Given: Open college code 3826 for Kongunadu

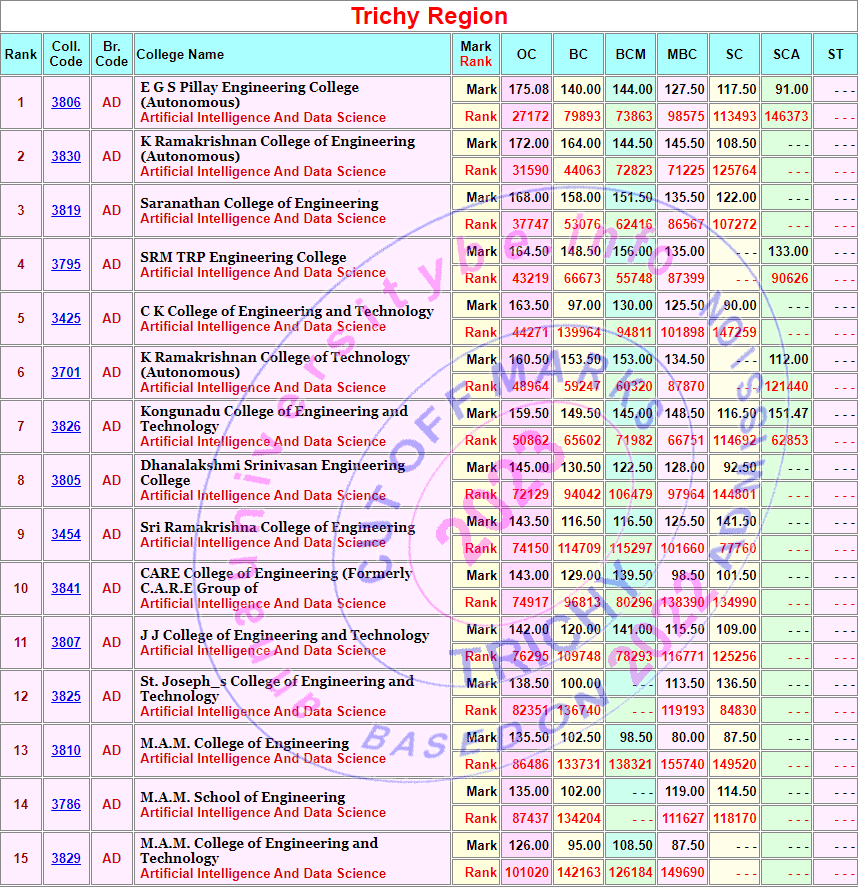Looking at the screenshot, I should tap(66, 427).
